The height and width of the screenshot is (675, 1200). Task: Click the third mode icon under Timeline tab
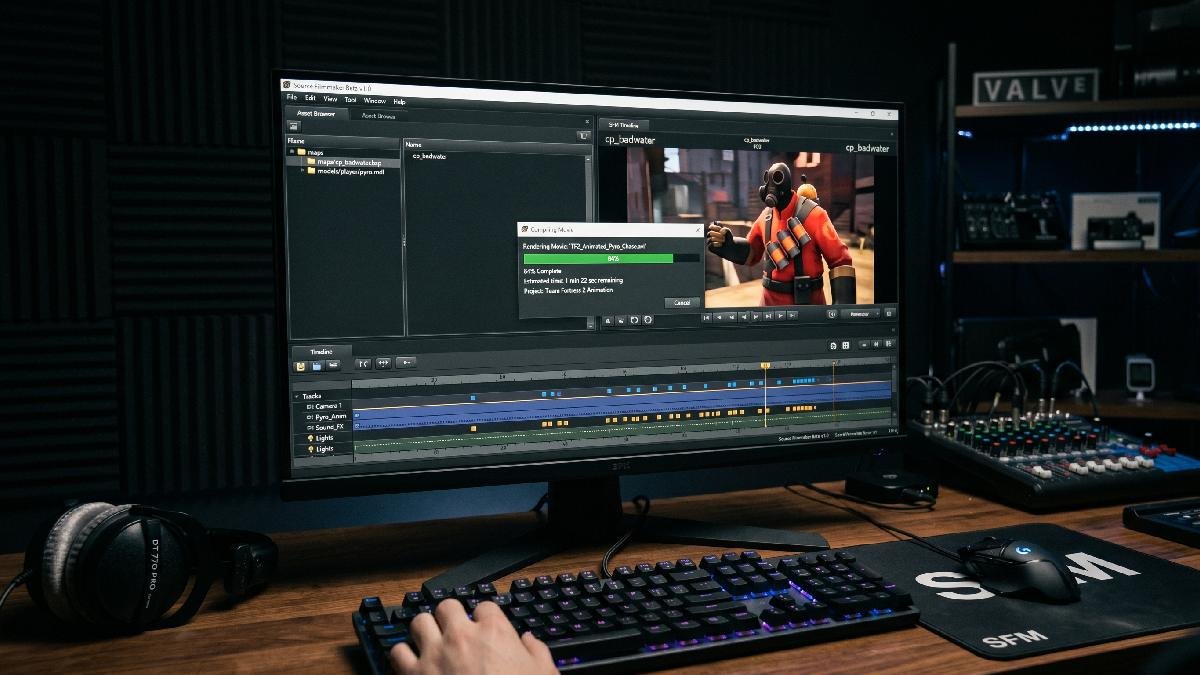pos(333,365)
